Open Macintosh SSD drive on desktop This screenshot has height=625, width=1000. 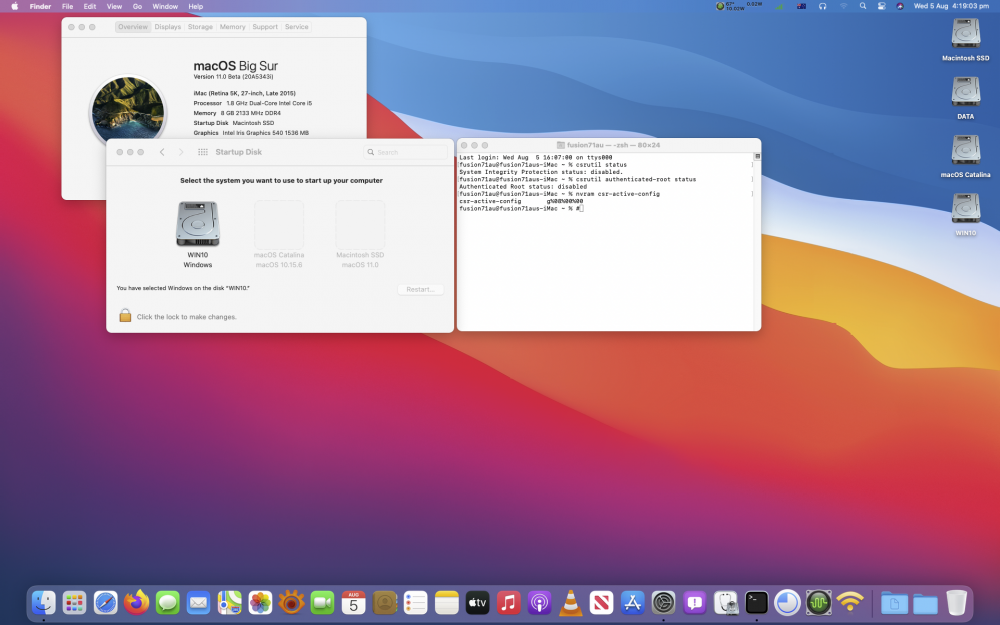point(966,40)
